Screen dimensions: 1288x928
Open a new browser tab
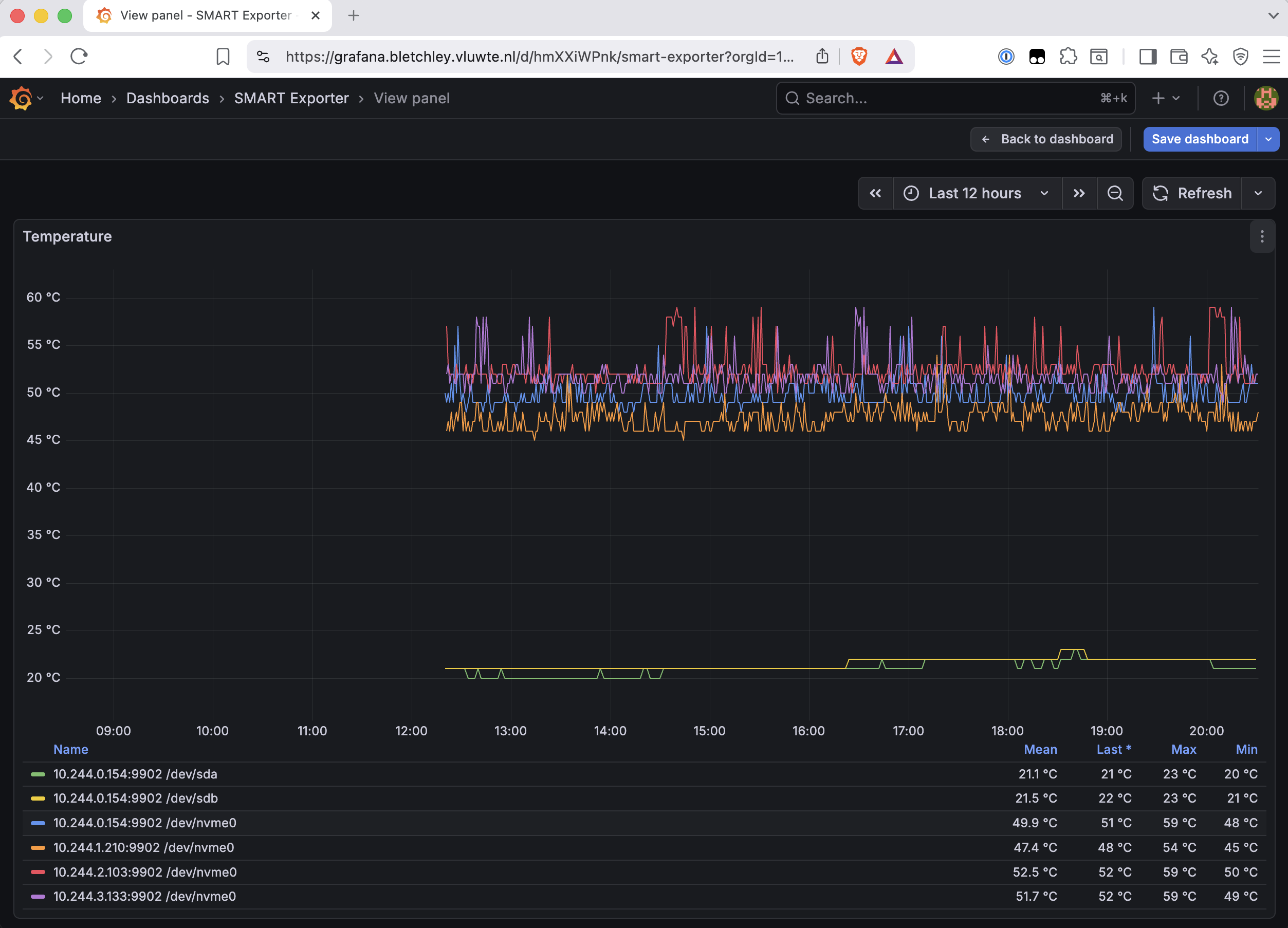click(x=353, y=15)
